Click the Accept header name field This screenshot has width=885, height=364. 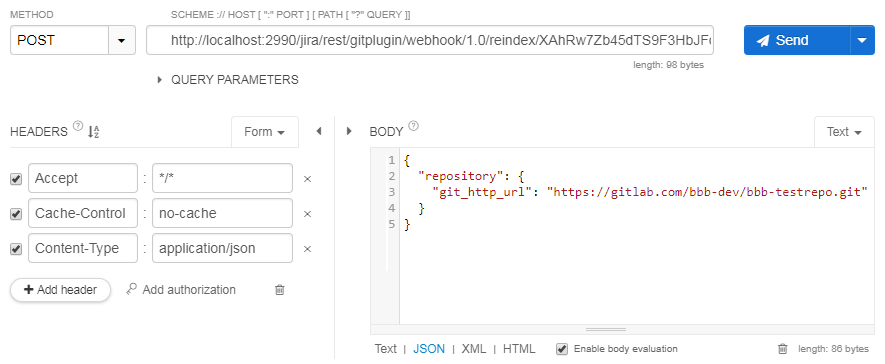[83, 178]
